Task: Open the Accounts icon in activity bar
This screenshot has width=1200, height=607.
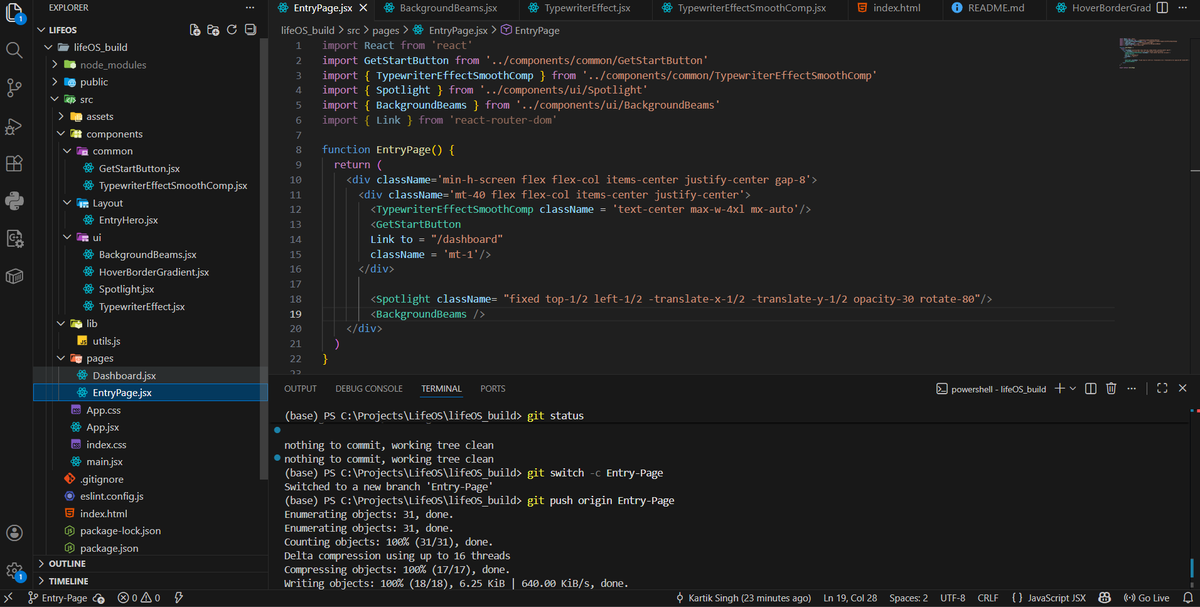Action: click(x=14, y=533)
